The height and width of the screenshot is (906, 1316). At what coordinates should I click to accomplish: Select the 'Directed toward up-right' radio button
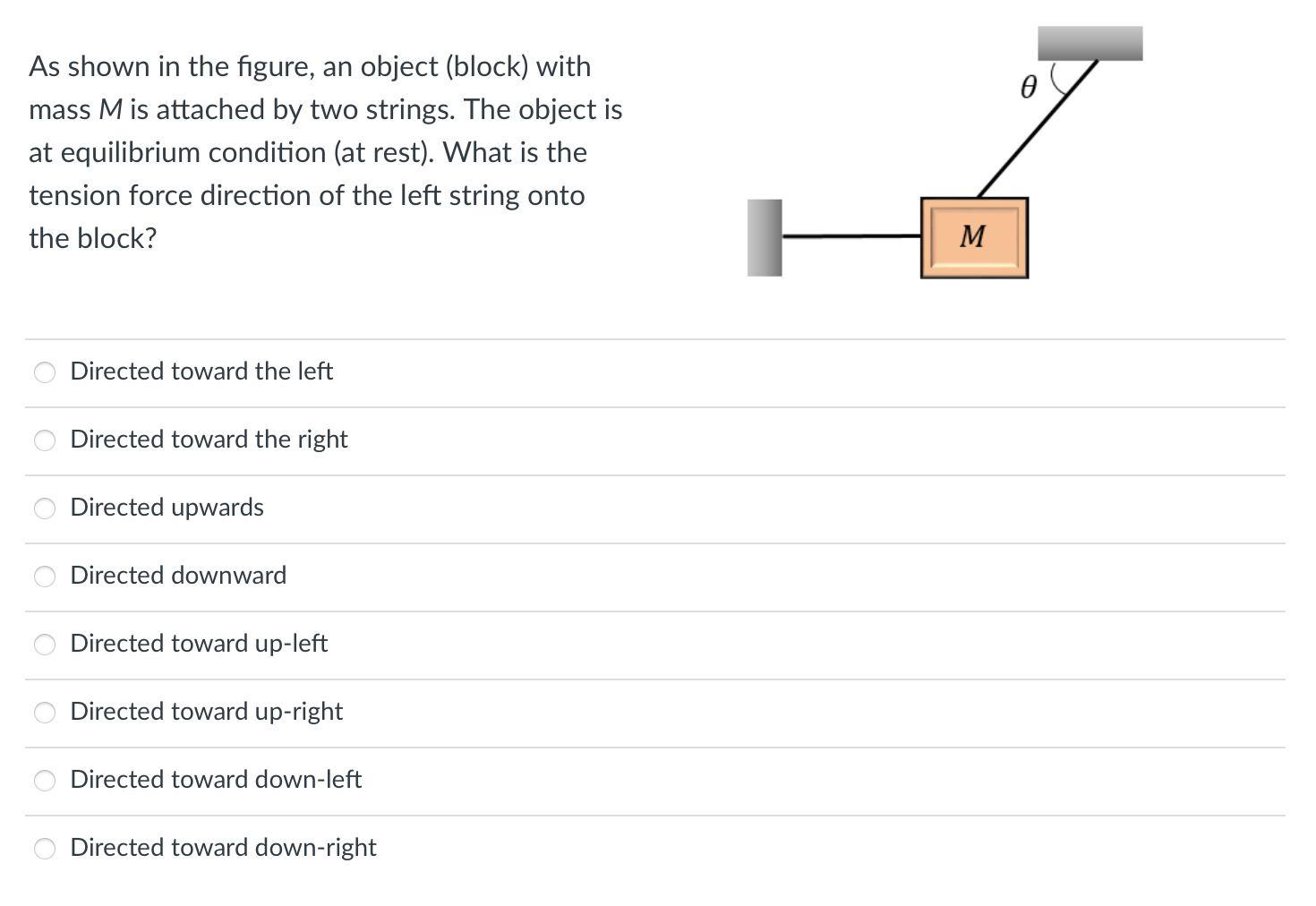(x=44, y=712)
